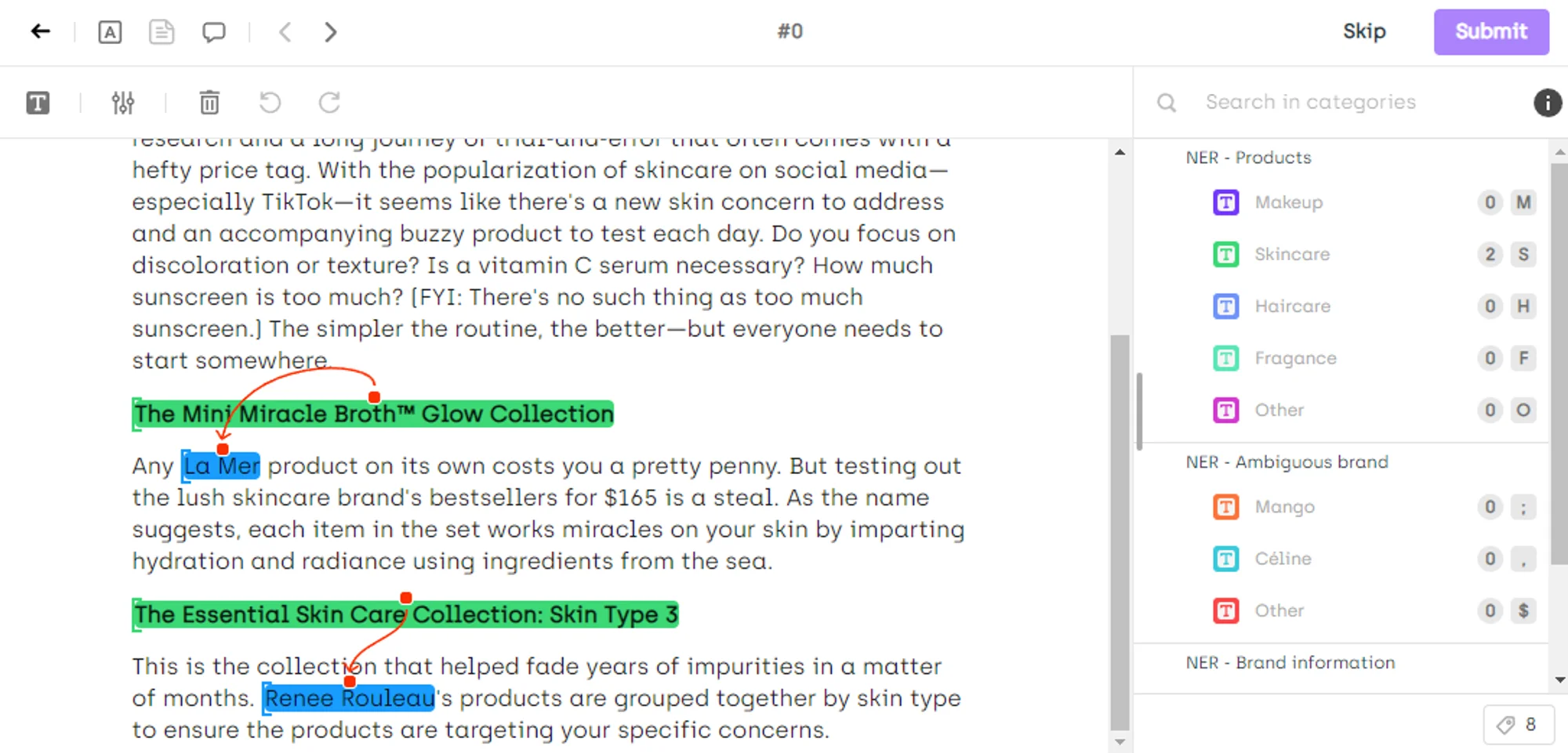Submit the current annotation
The image size is (1568, 753).
pos(1490,31)
